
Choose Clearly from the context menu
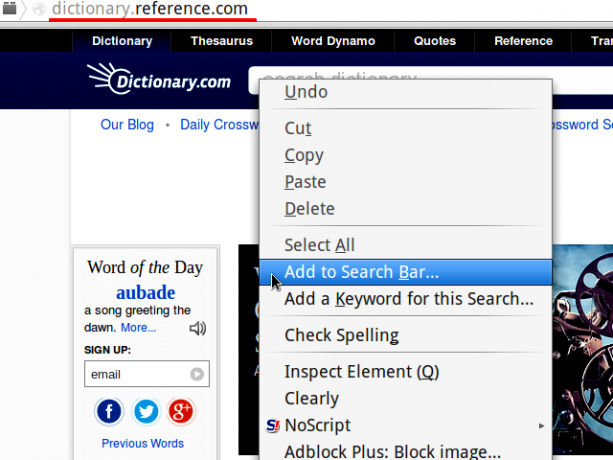406,399
